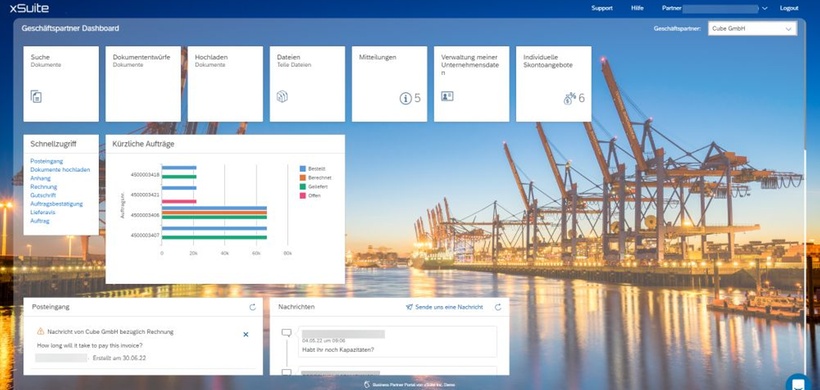The width and height of the screenshot is (820, 390).
Task: Dismiss the Cube GmbH invoice message
Action: (x=246, y=334)
